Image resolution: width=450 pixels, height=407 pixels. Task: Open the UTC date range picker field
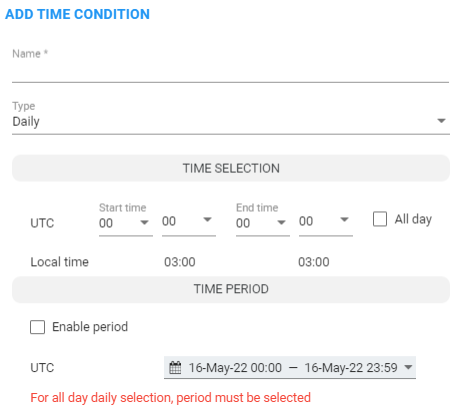coord(290,368)
